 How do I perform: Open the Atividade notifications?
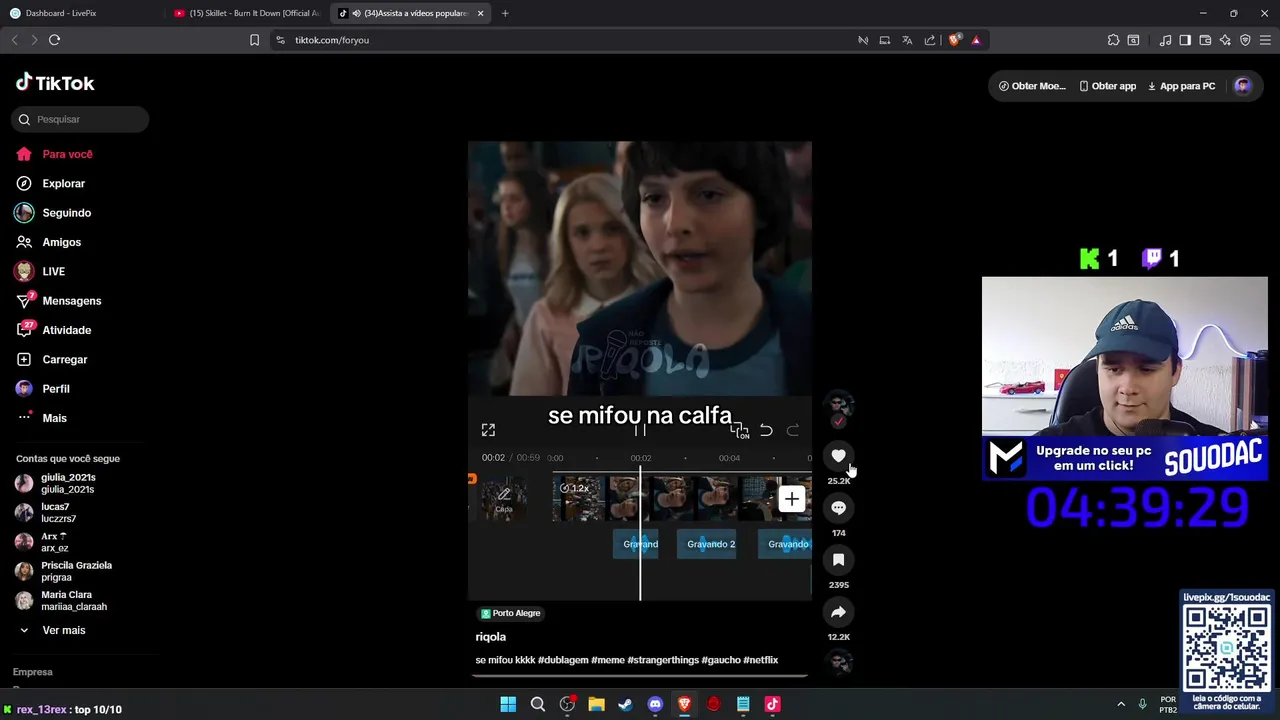66,330
